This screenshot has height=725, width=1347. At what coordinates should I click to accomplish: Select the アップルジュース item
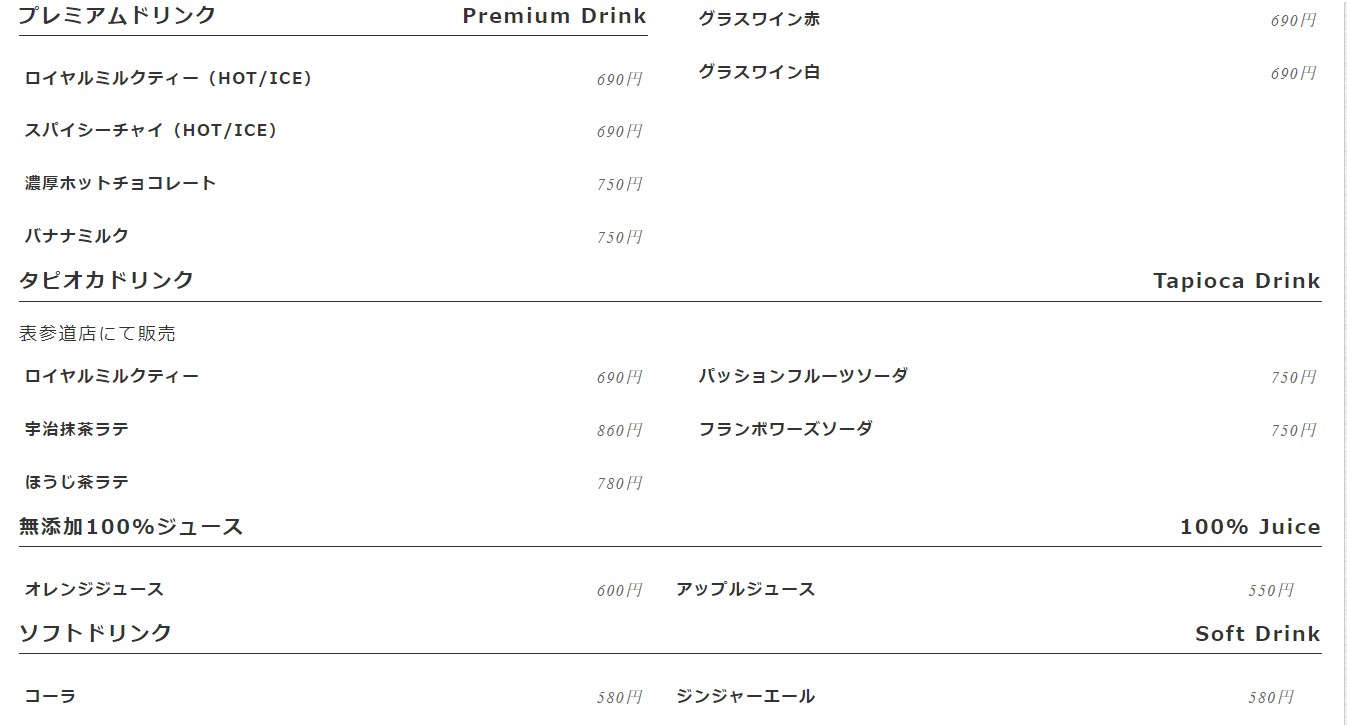point(745,590)
